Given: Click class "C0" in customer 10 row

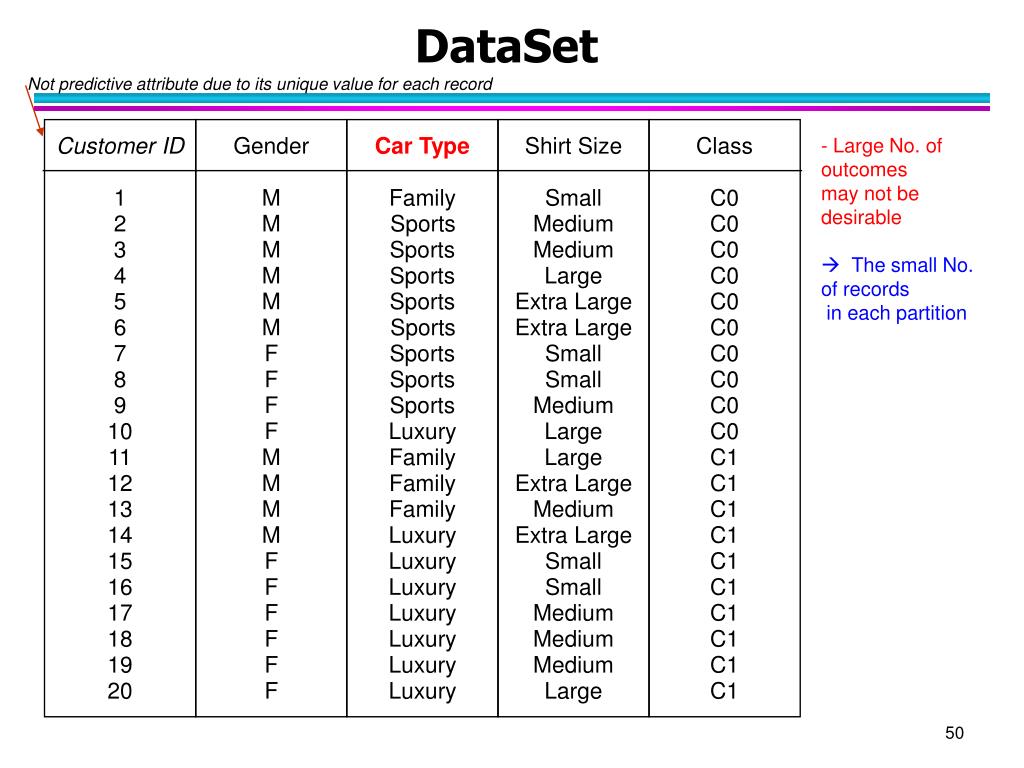Looking at the screenshot, I should (724, 431).
